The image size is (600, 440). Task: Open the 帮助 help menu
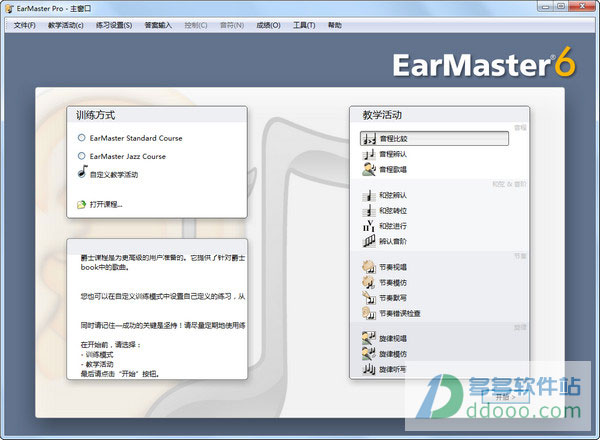point(334,25)
